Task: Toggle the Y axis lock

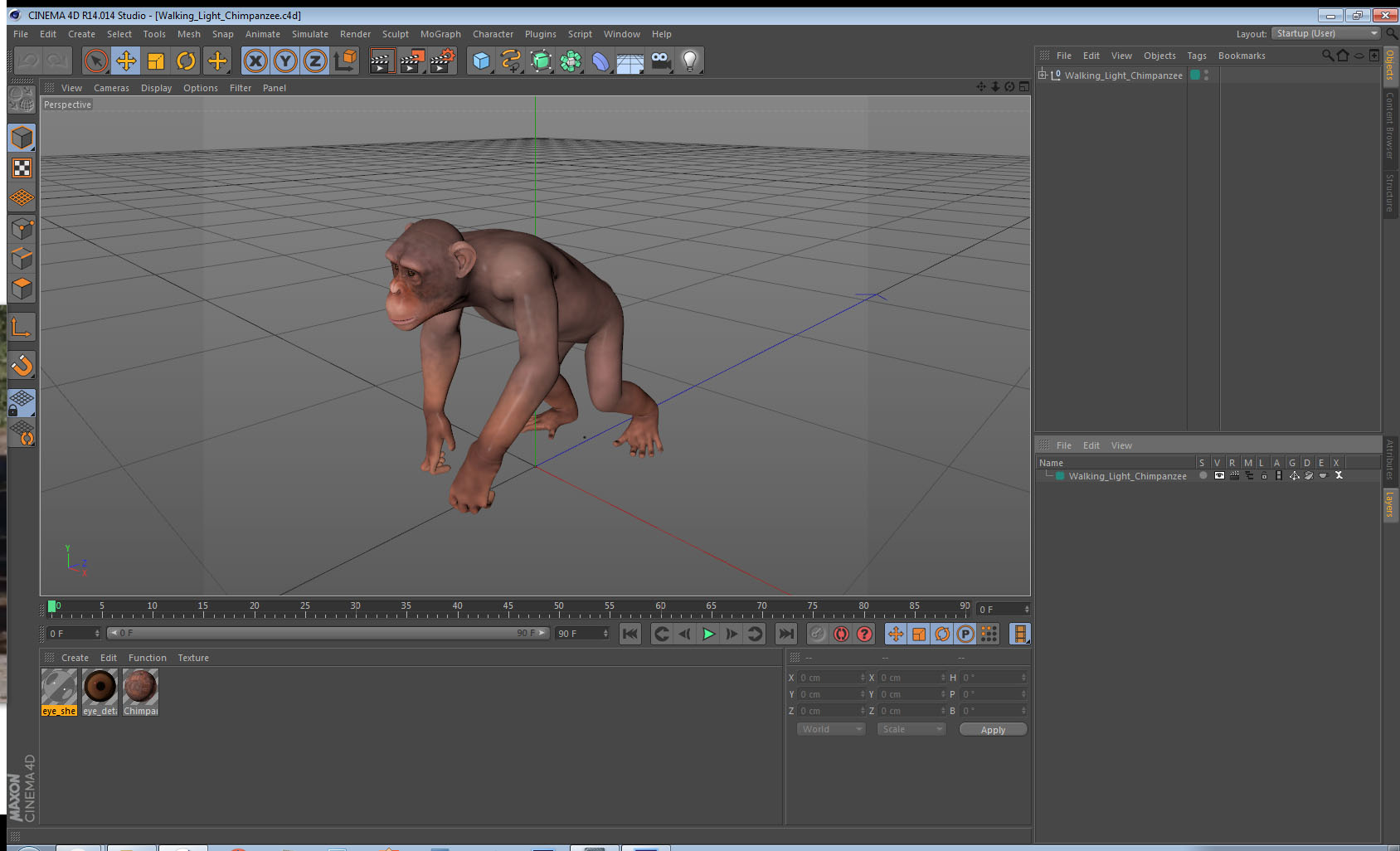Action: 285,61
